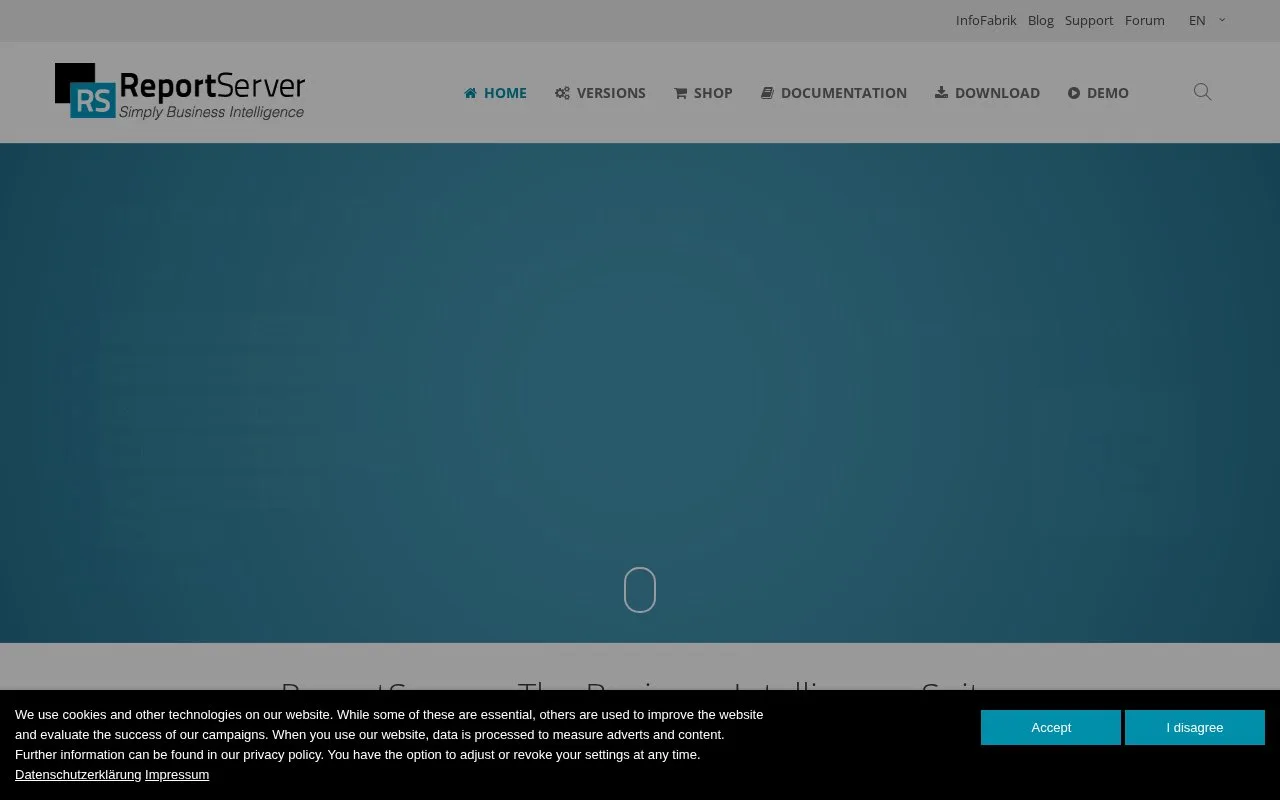Visit the InfoFabrik link
The height and width of the screenshot is (800, 1280).
pyautogui.click(x=986, y=20)
